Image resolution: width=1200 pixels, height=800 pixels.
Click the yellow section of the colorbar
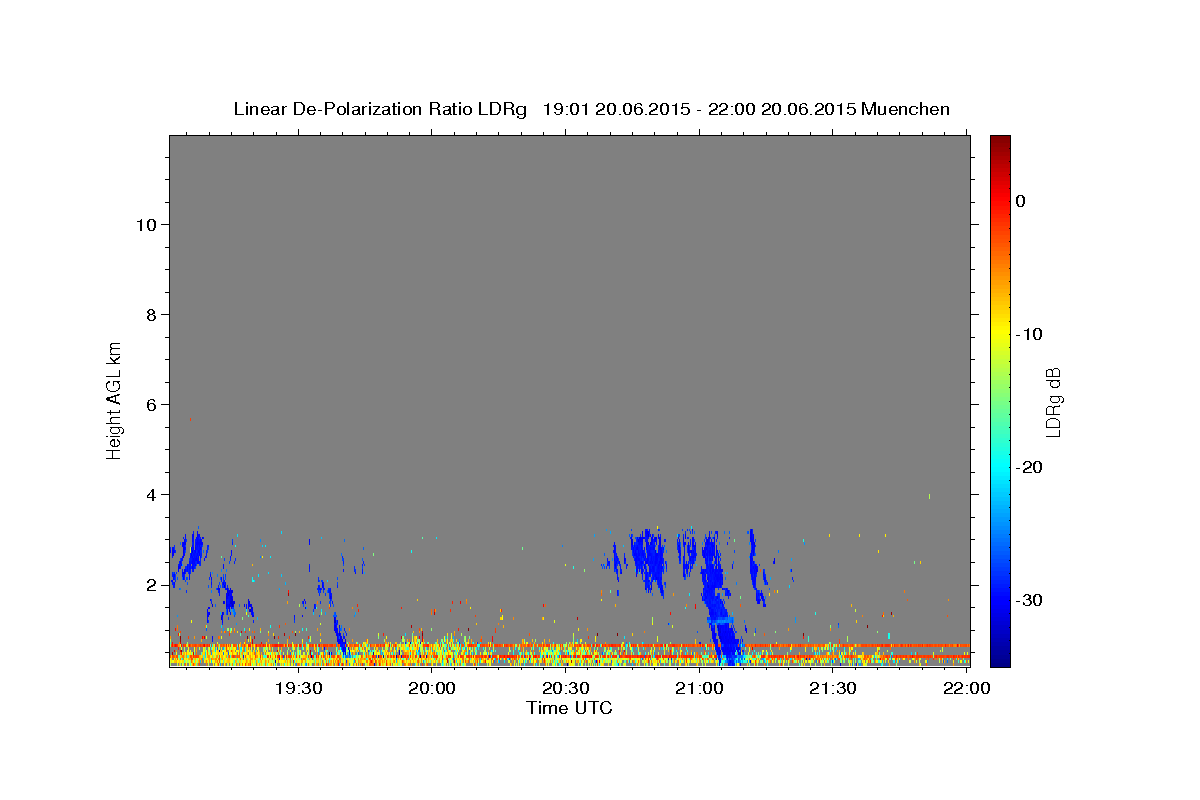[x=1000, y=334]
